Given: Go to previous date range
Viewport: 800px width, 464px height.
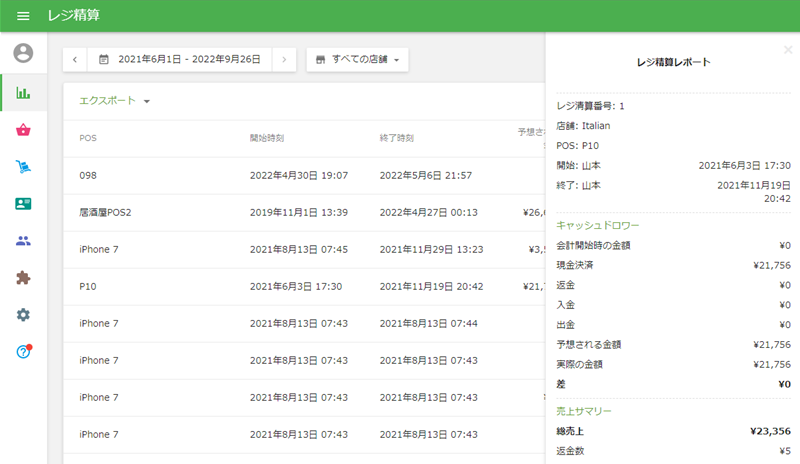Looking at the screenshot, I should click(75, 60).
